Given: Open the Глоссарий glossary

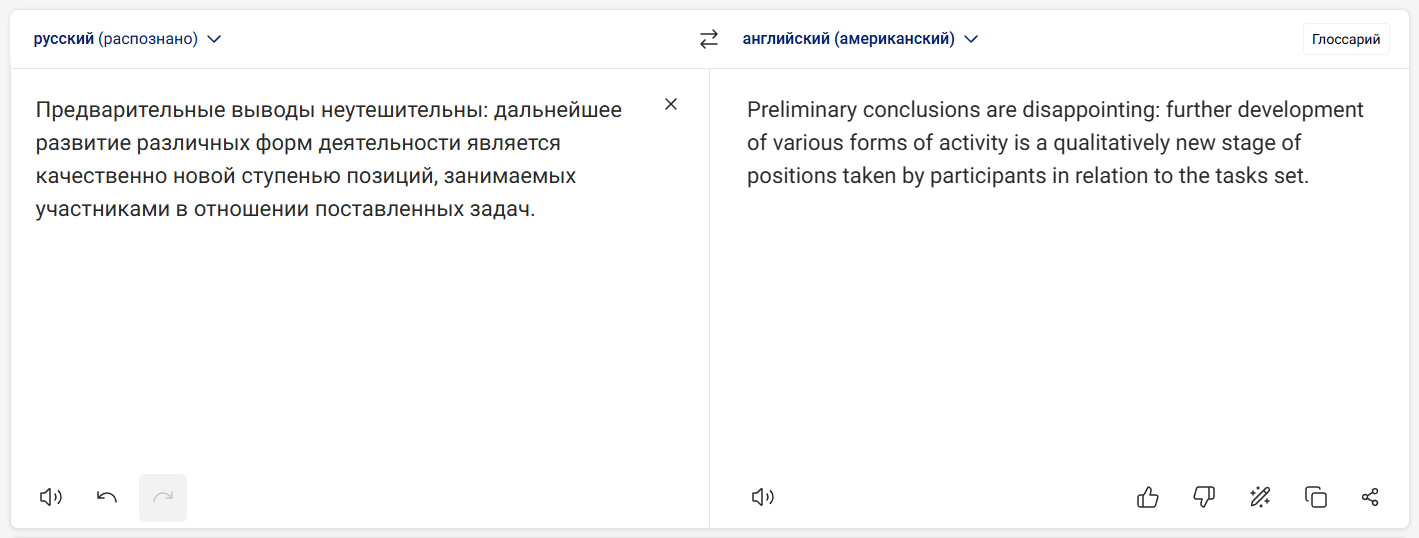Looking at the screenshot, I should (1346, 39).
